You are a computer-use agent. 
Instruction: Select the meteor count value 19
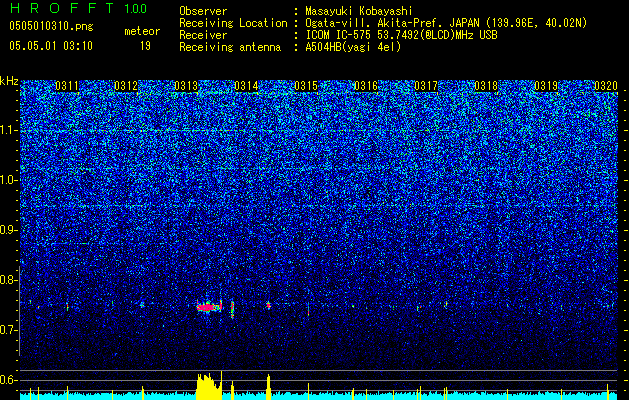(x=145, y=46)
